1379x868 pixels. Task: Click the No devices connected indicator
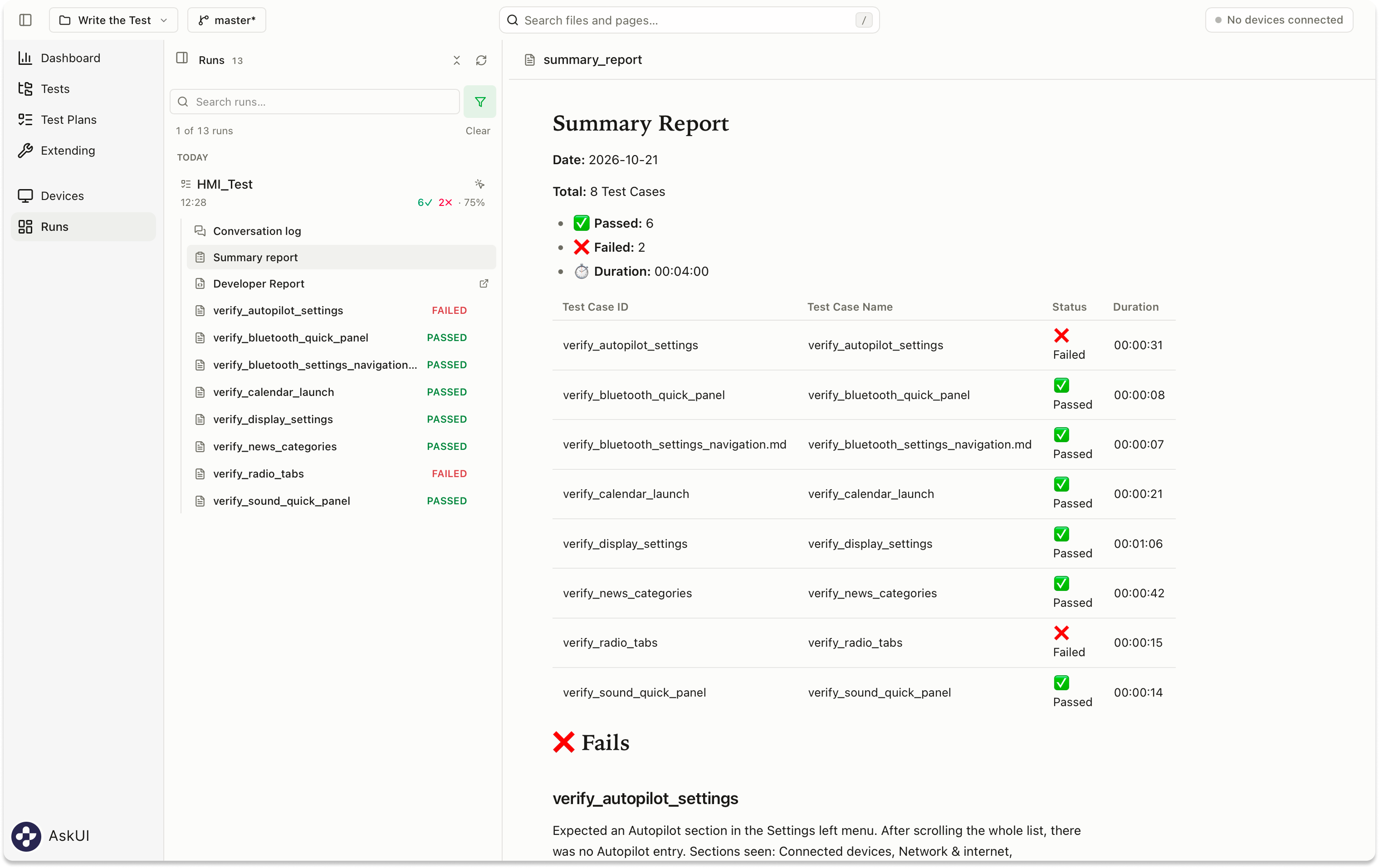pos(1279,20)
